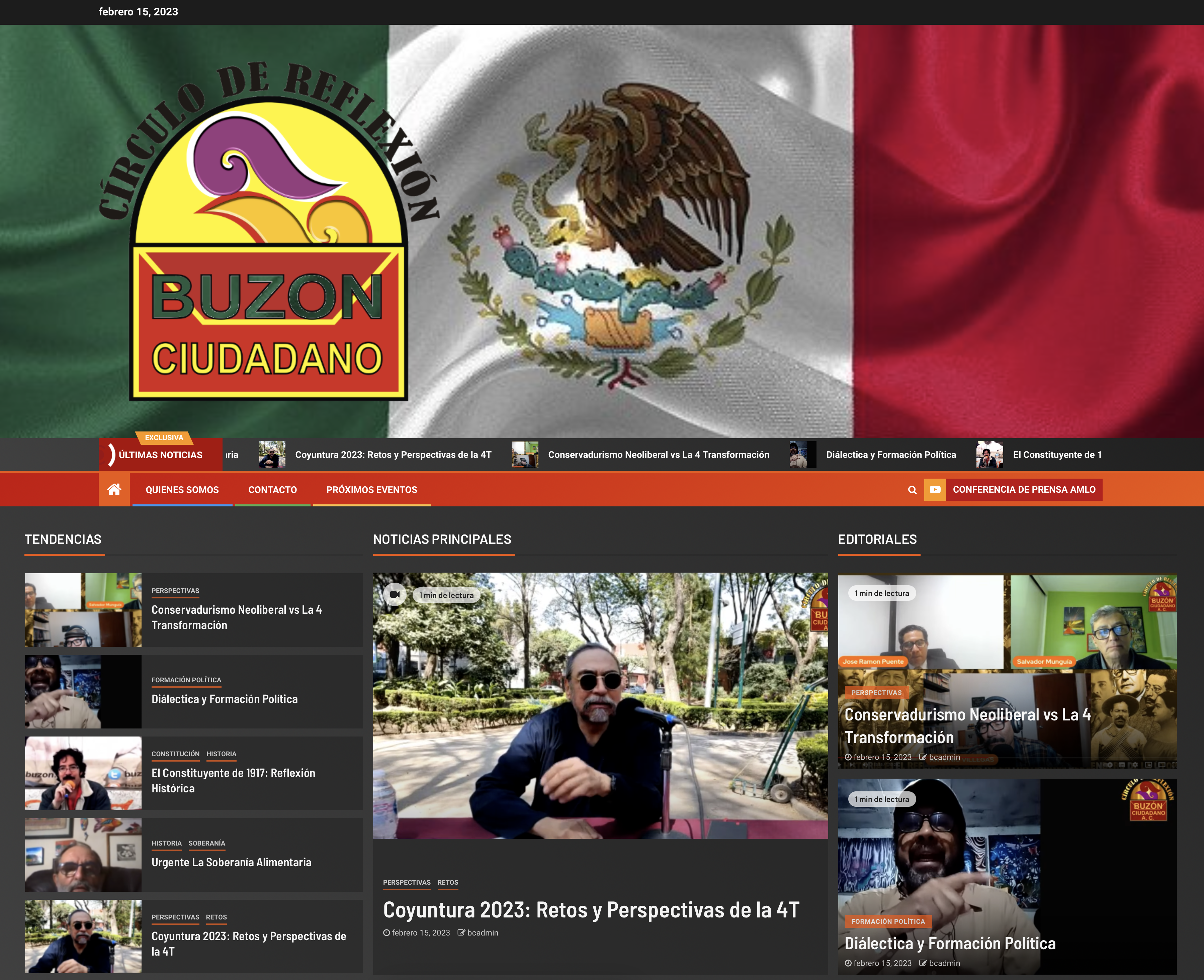The width and height of the screenshot is (1204, 980).
Task: Open main headline Coyuntura 2023 title
Action: click(x=591, y=910)
